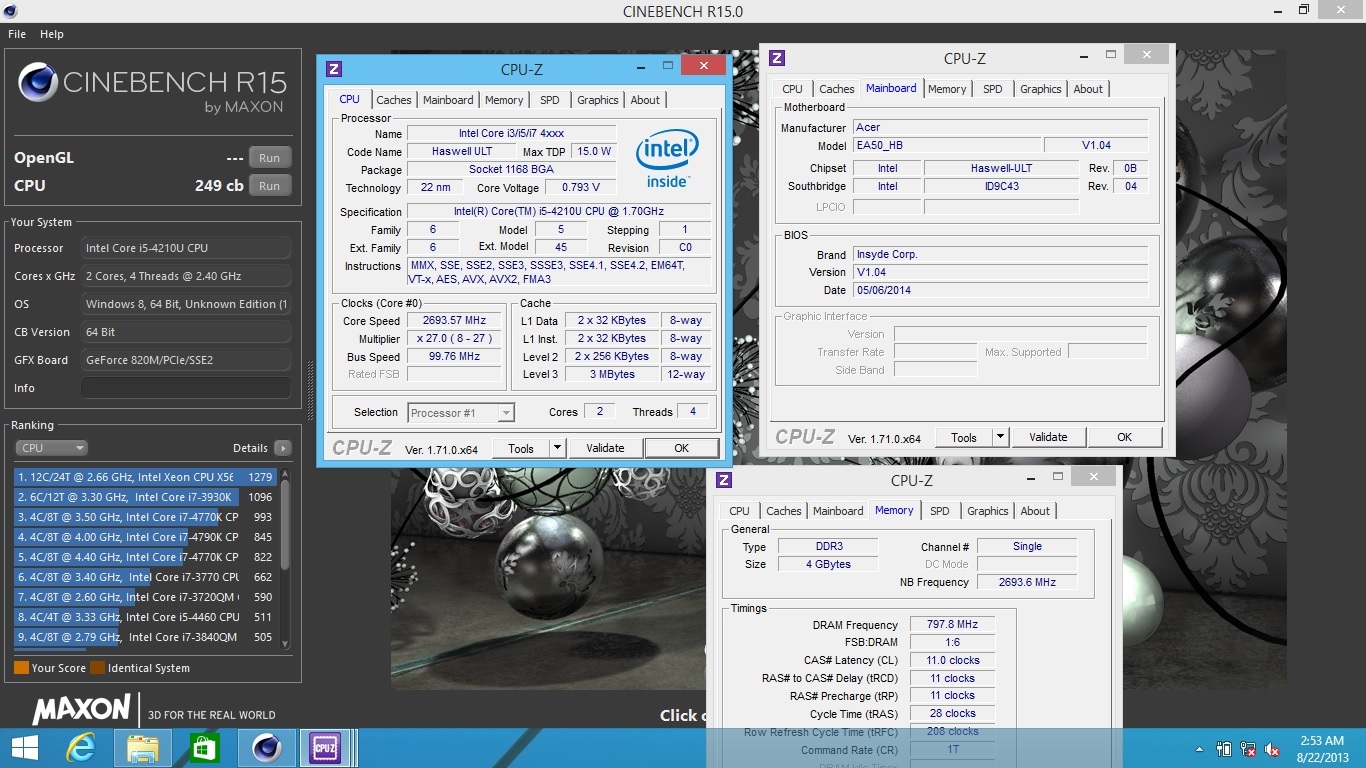Open About tab in the CPU-Z CPU window
Viewport: 1366px width, 768px height.
645,100
